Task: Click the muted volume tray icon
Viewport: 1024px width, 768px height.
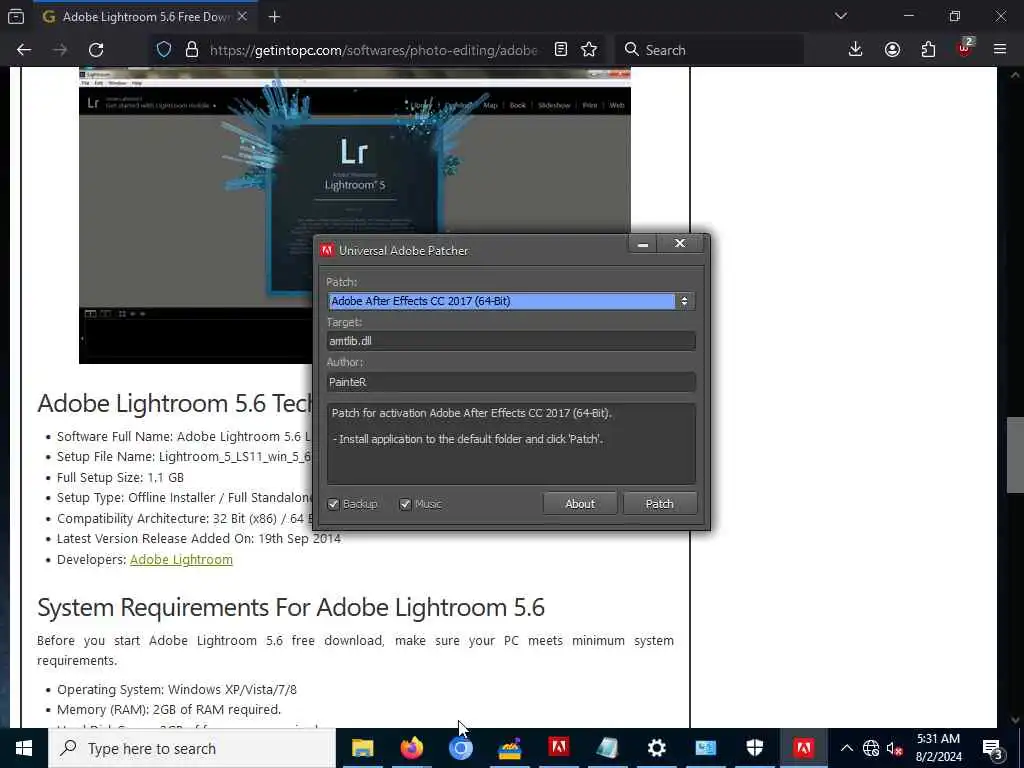Action: pos(895,748)
